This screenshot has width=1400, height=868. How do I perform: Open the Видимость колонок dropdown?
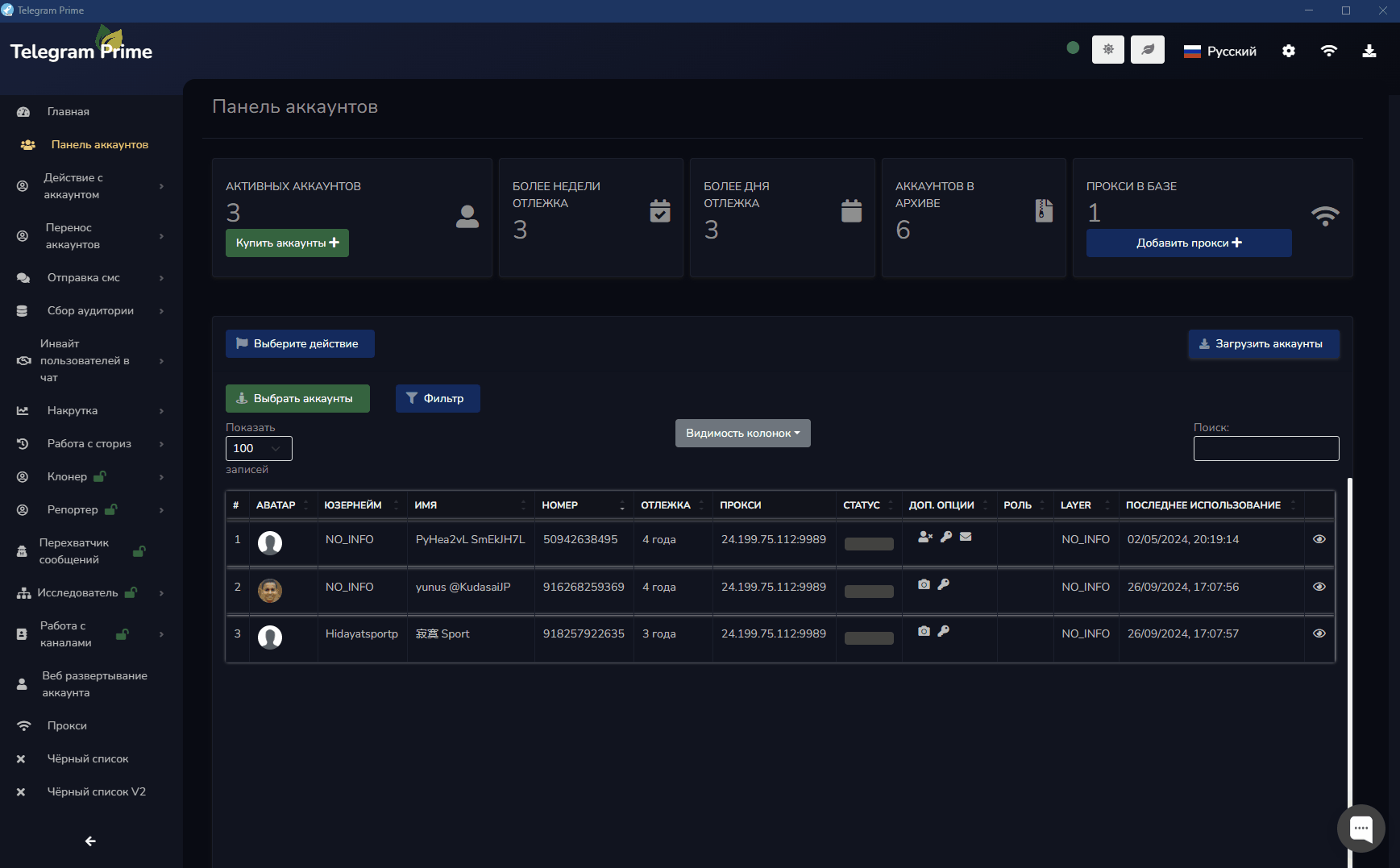click(742, 433)
